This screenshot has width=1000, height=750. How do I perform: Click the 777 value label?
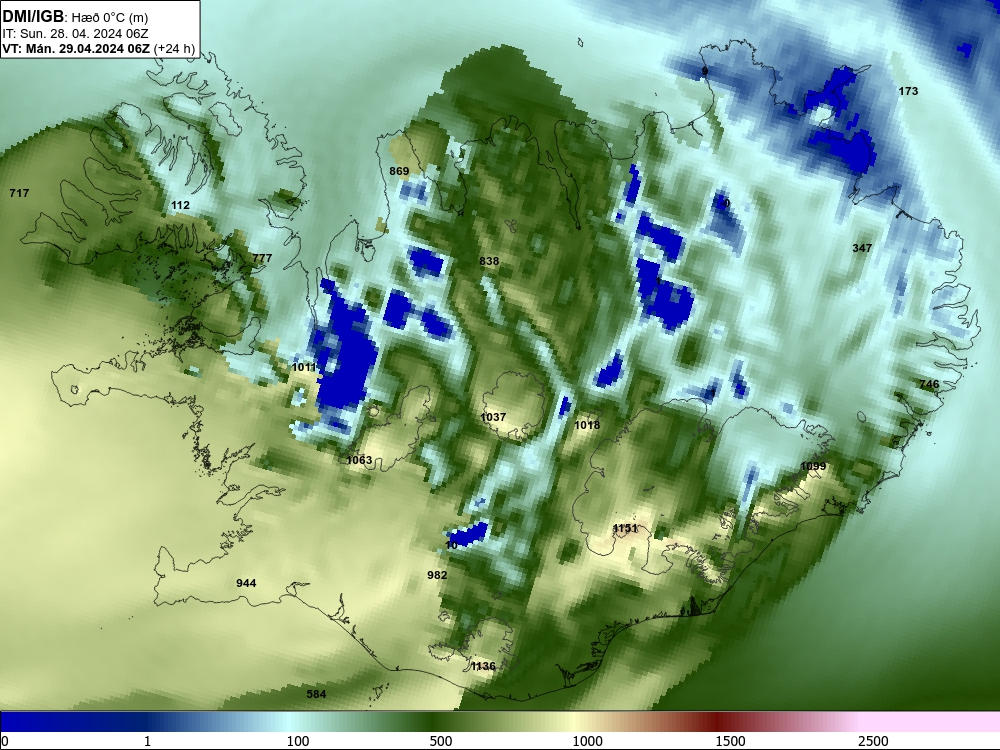coord(262,258)
